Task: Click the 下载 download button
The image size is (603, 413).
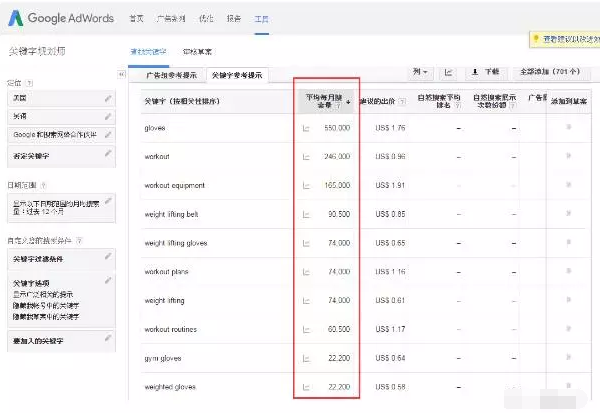Action: coord(485,73)
